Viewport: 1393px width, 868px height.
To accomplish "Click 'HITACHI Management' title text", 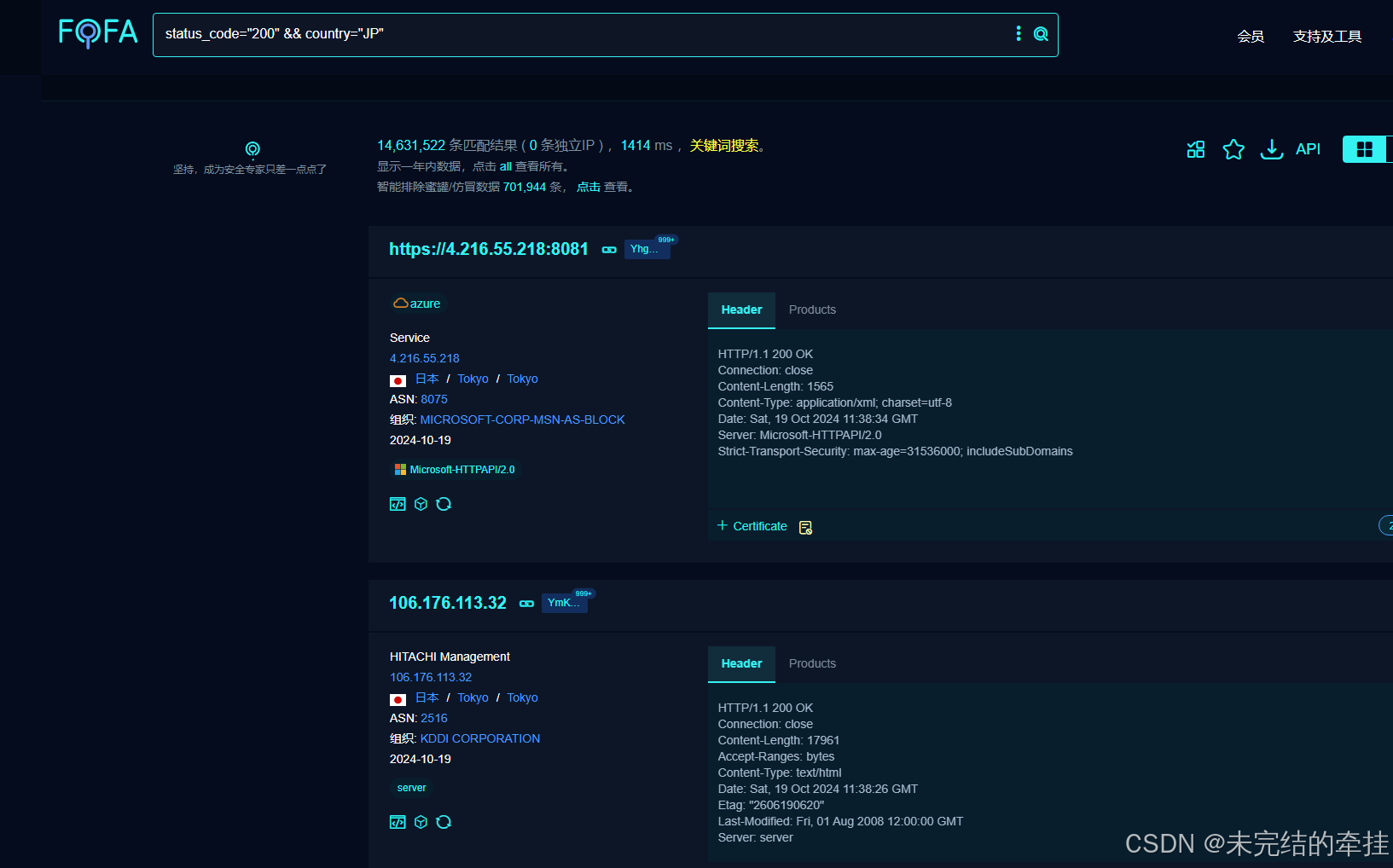I will coord(450,657).
